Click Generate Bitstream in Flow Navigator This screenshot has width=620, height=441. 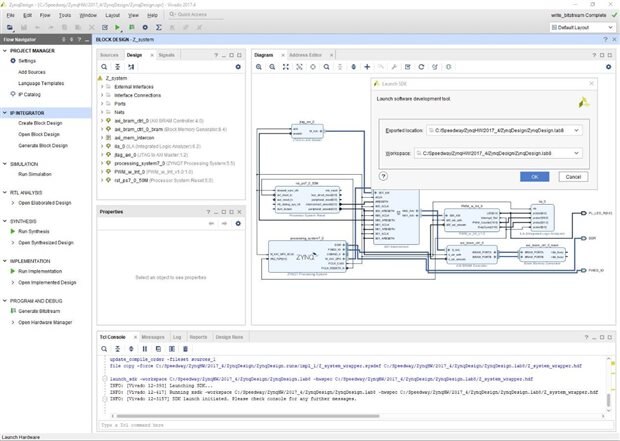pyautogui.click(x=39, y=311)
